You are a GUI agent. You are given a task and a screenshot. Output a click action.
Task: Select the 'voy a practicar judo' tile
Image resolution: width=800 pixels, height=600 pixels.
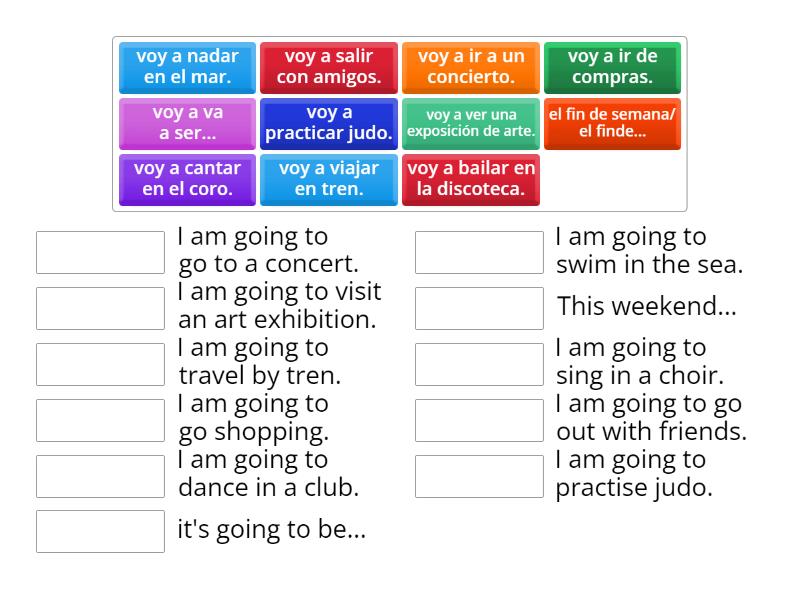coord(328,123)
